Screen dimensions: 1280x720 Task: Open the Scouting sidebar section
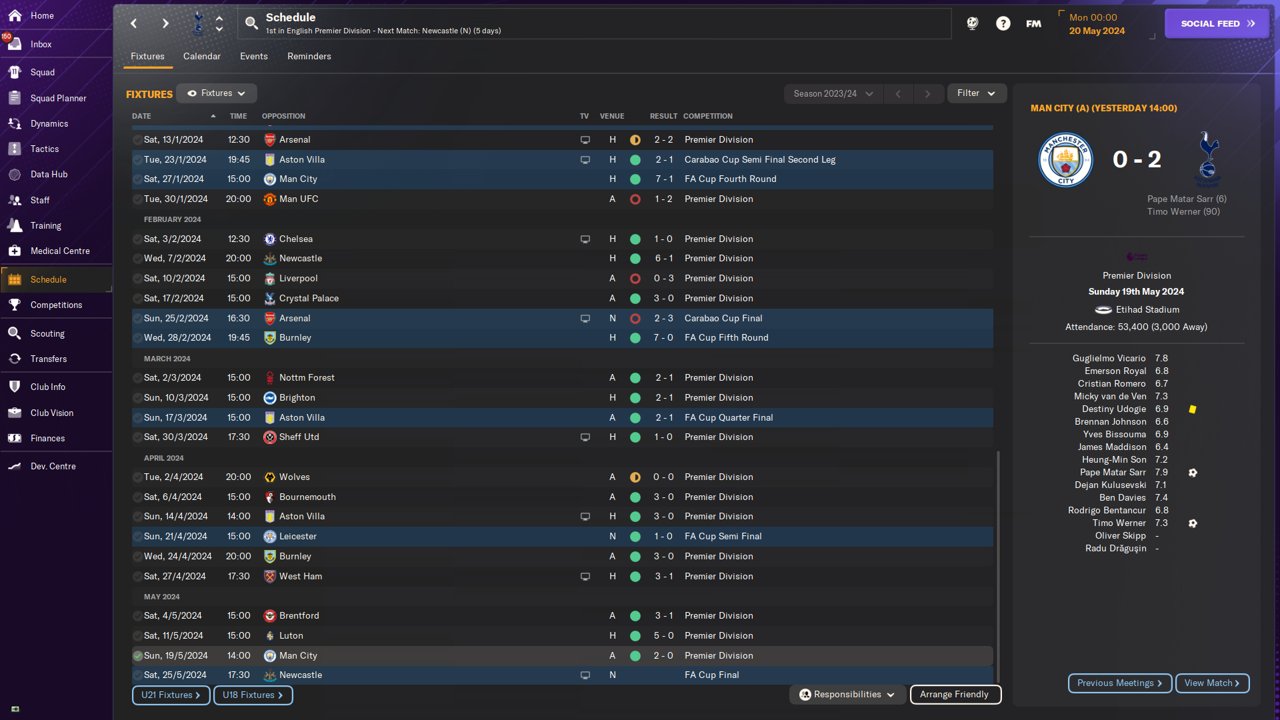(x=47, y=334)
